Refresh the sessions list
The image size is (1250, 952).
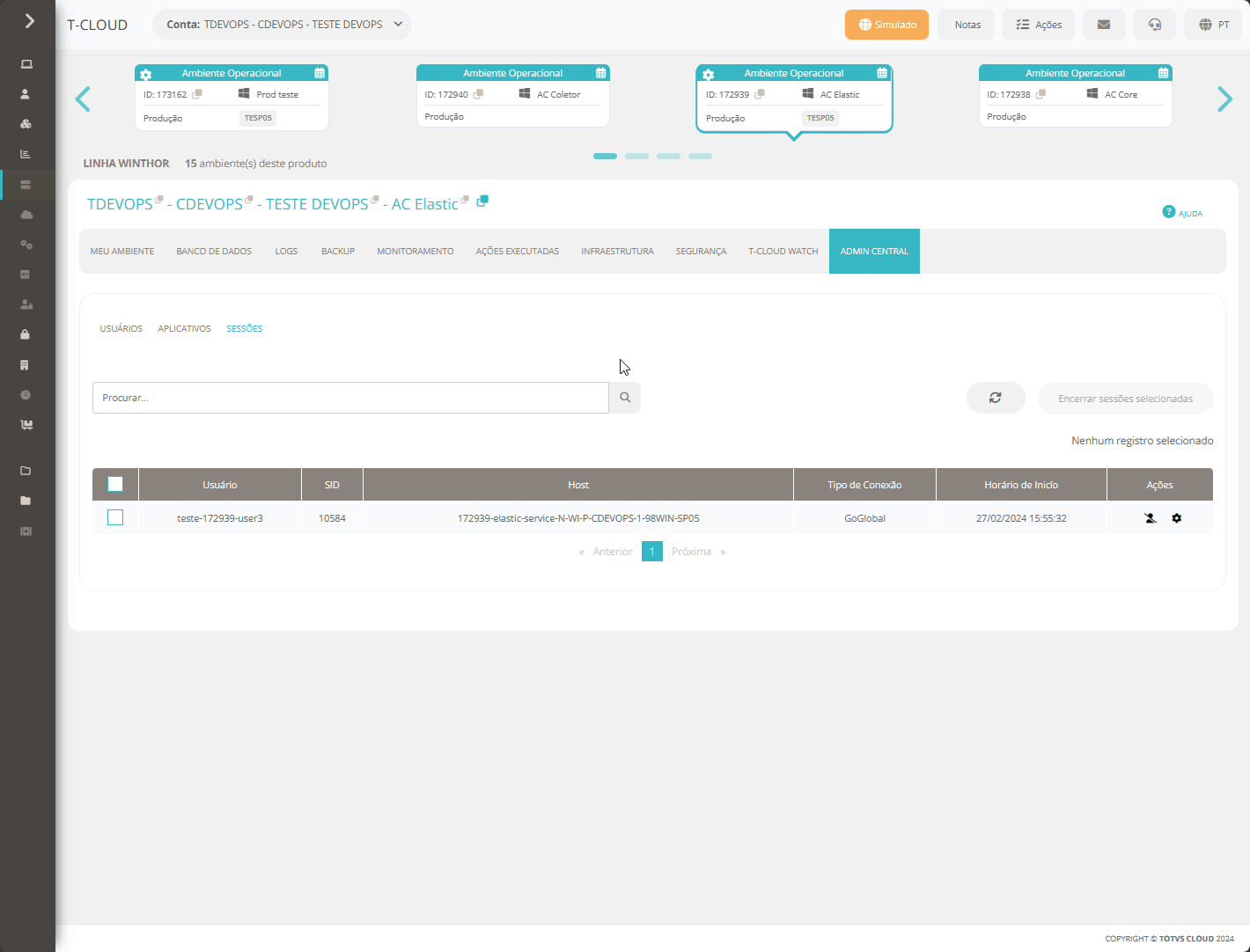click(996, 398)
